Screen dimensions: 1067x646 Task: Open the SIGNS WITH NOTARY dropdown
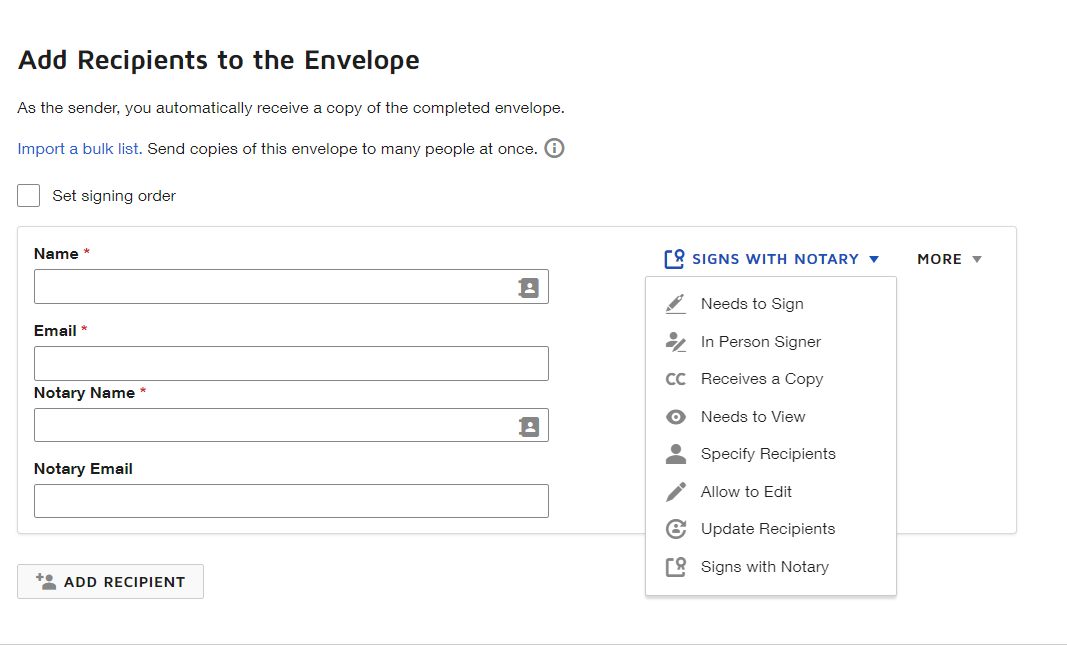click(772, 258)
